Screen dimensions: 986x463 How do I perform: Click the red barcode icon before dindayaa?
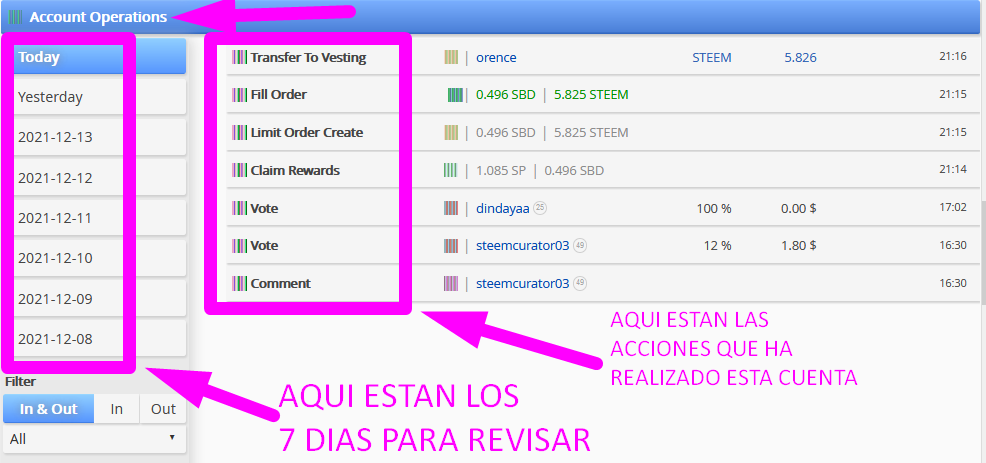451,208
